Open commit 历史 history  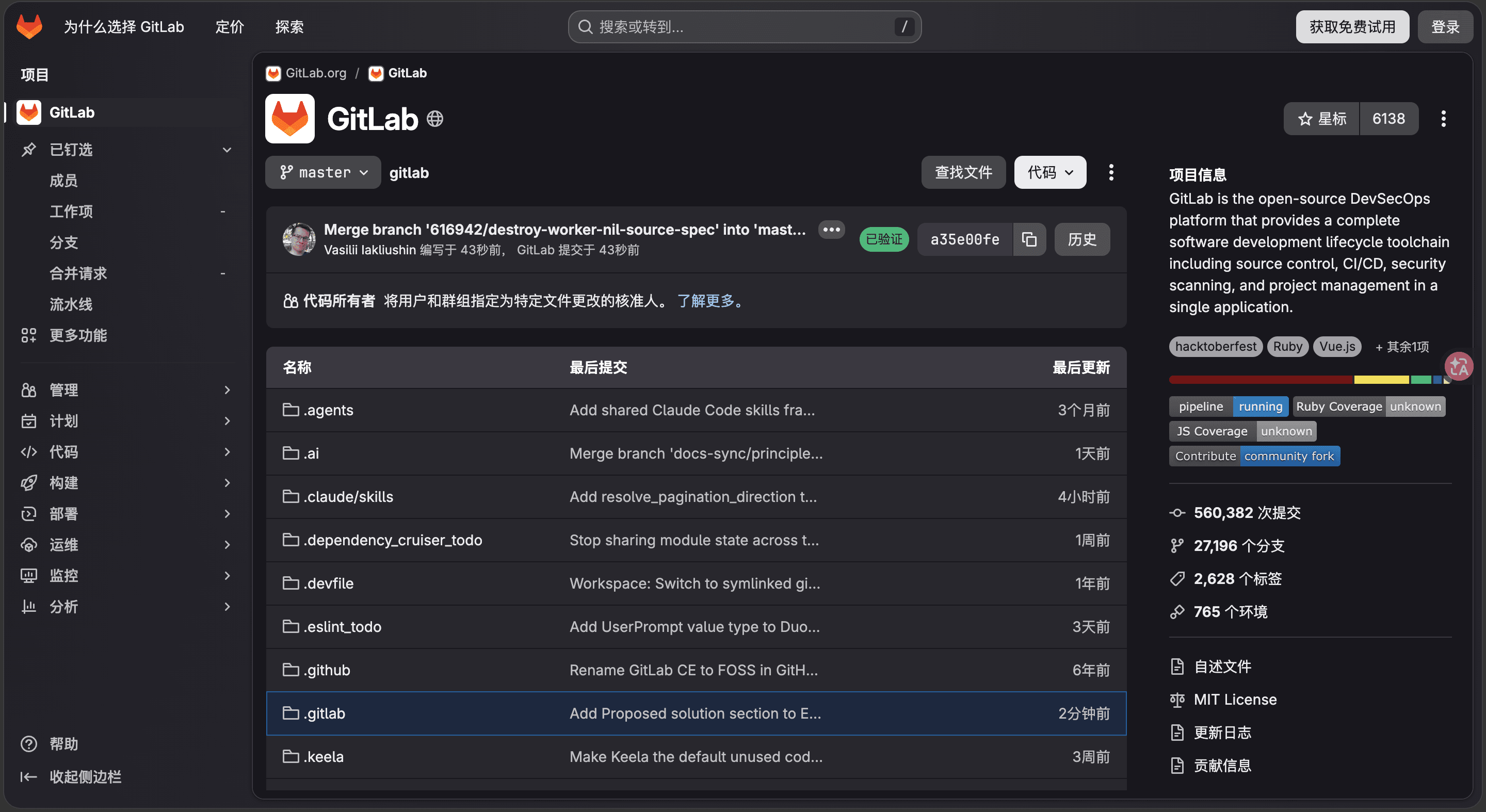1082,239
